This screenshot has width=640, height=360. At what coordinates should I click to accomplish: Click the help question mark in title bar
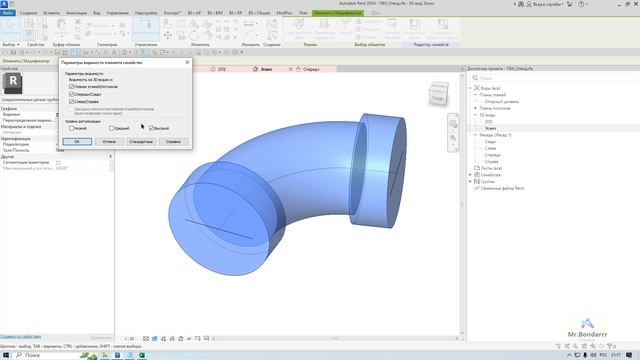[x=581, y=4]
